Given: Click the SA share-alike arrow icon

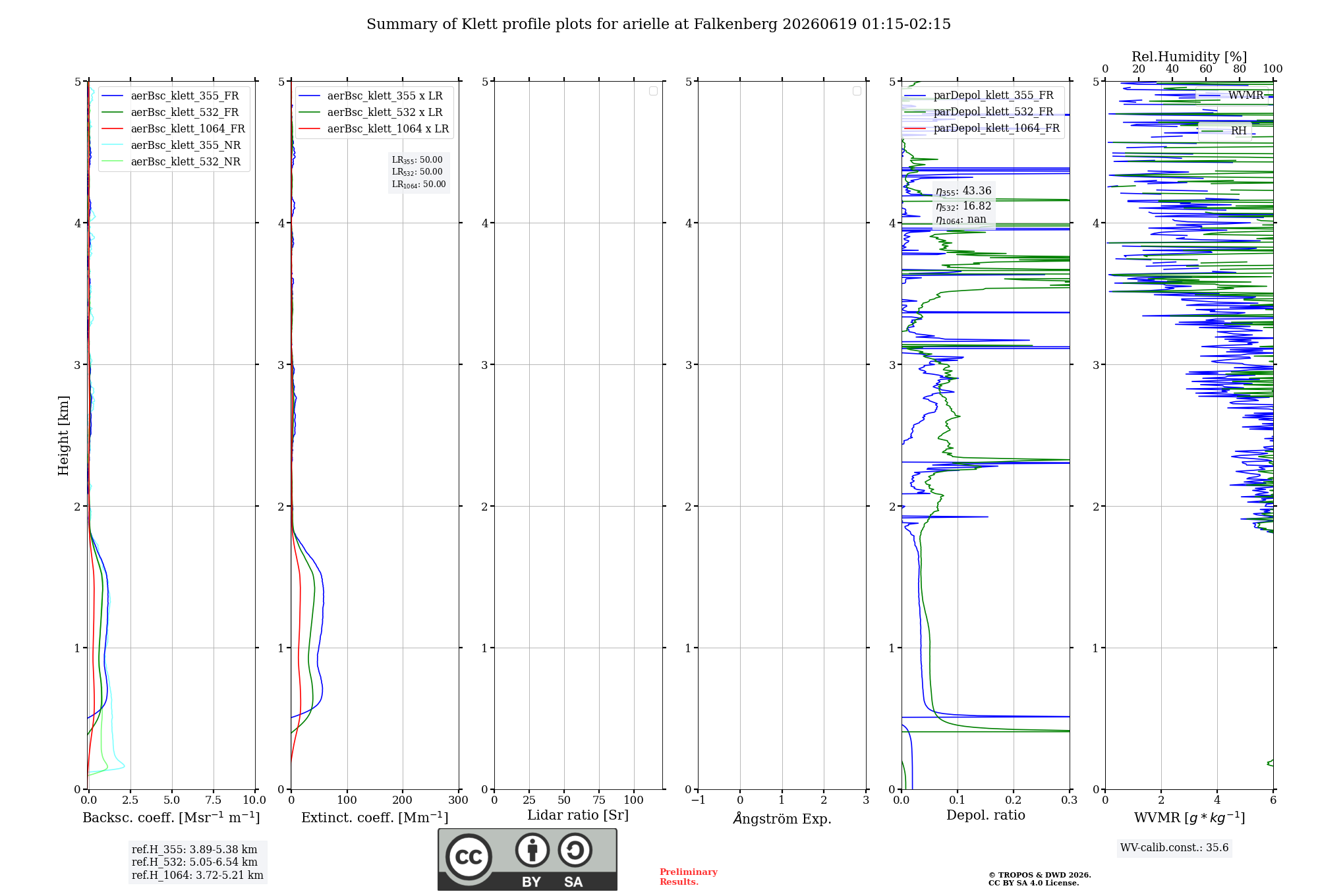Looking at the screenshot, I should pos(575,850).
